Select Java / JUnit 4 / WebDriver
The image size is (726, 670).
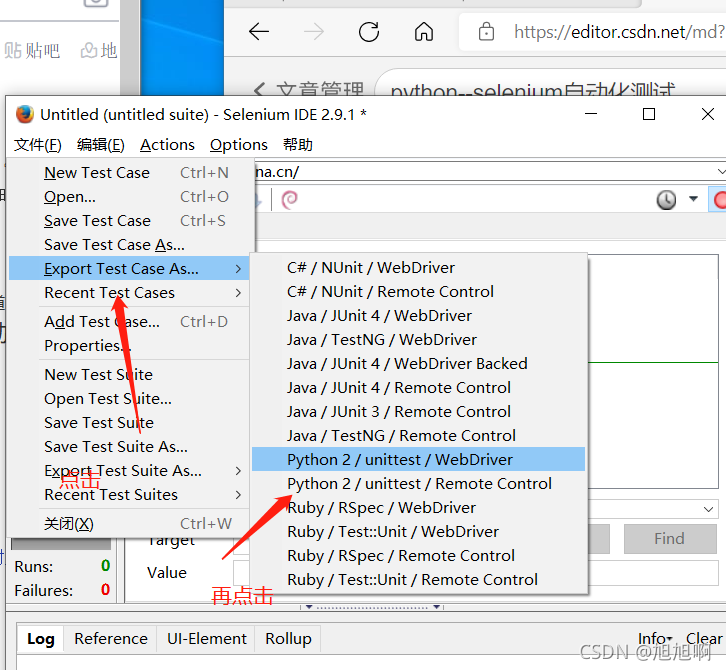[419, 316]
